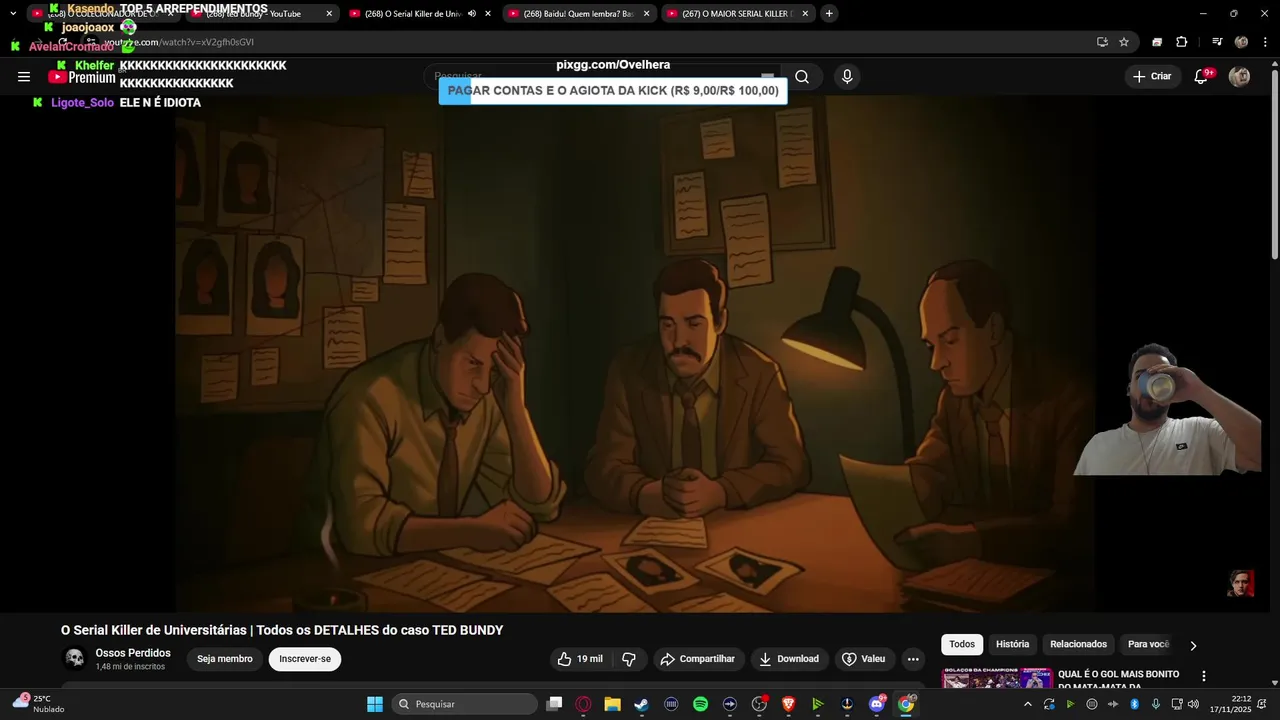The height and width of the screenshot is (720, 1280).
Task: Click the browser address bar URL
Action: click(x=180, y=42)
